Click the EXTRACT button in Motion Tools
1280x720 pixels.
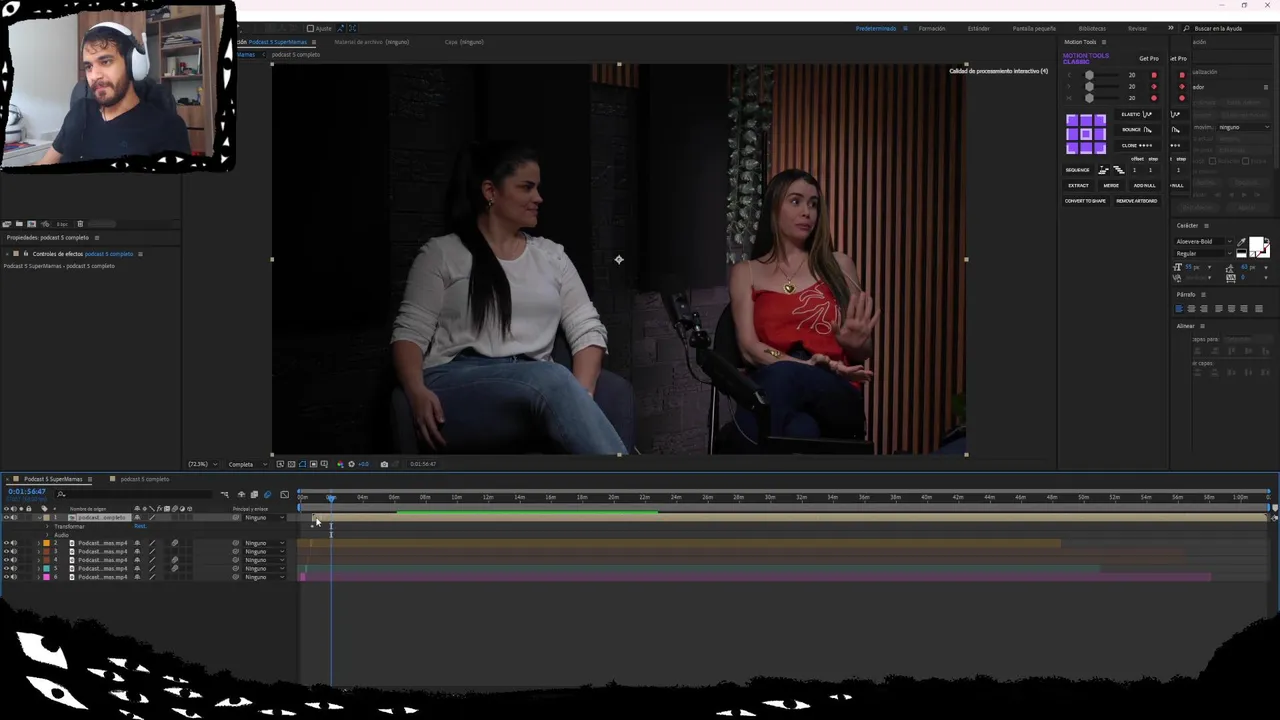(1078, 186)
